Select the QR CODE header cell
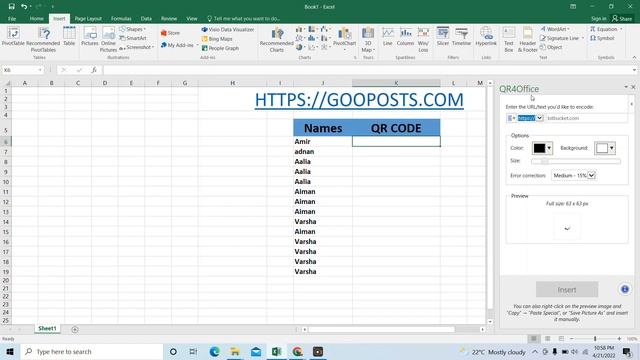The image size is (640, 360). coord(396,128)
